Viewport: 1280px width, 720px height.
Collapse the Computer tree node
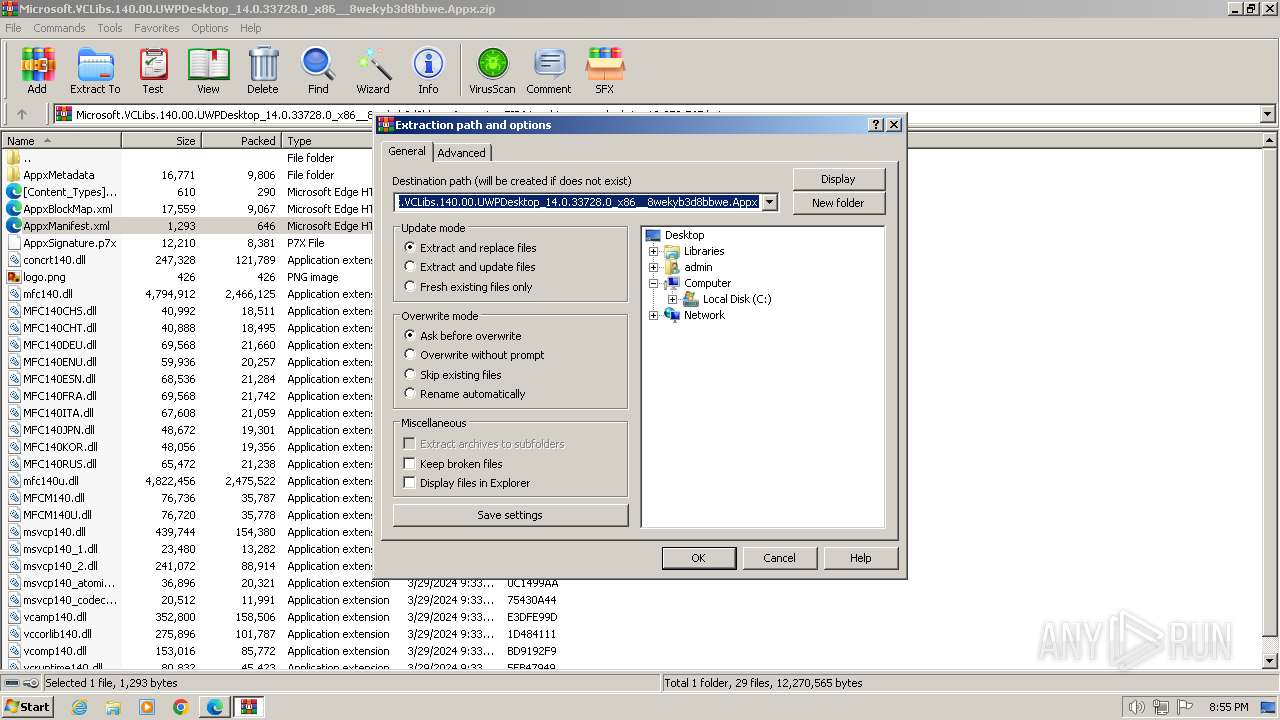[x=654, y=283]
